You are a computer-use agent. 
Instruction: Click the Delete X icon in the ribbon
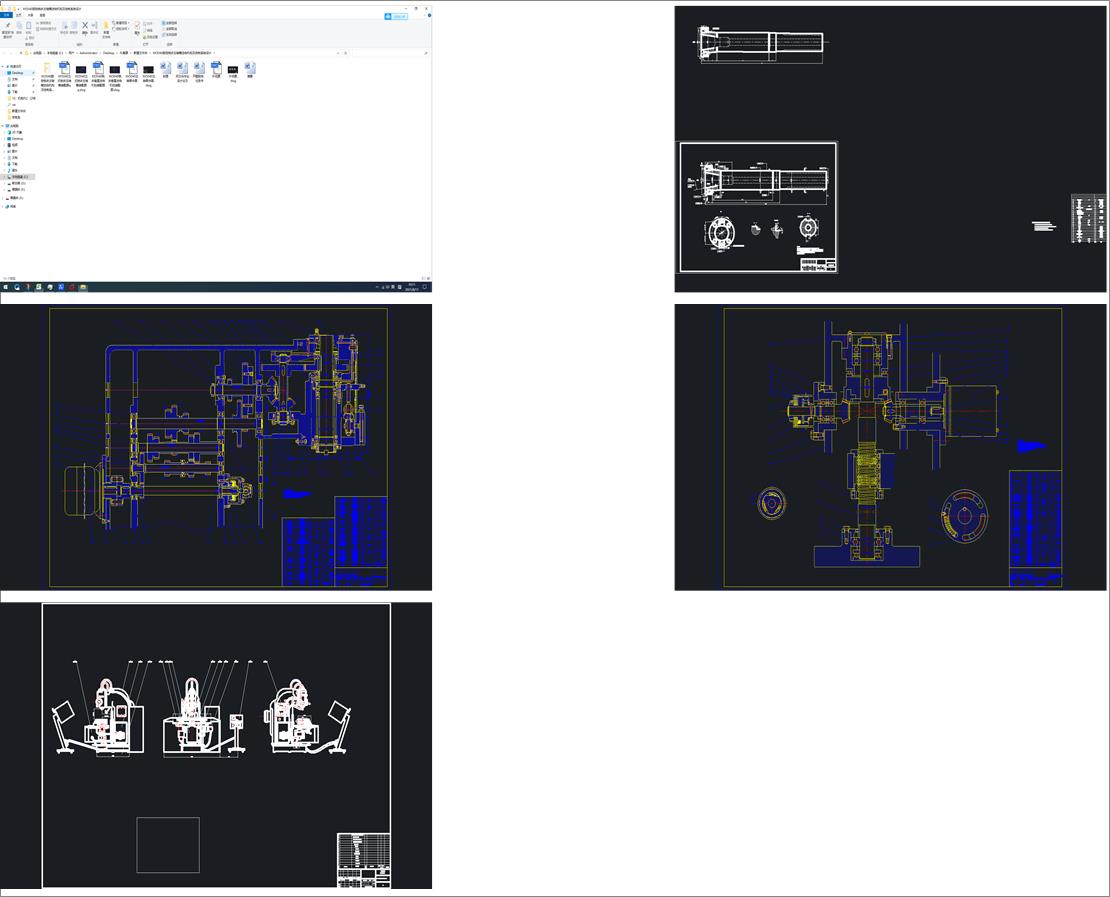85,25
